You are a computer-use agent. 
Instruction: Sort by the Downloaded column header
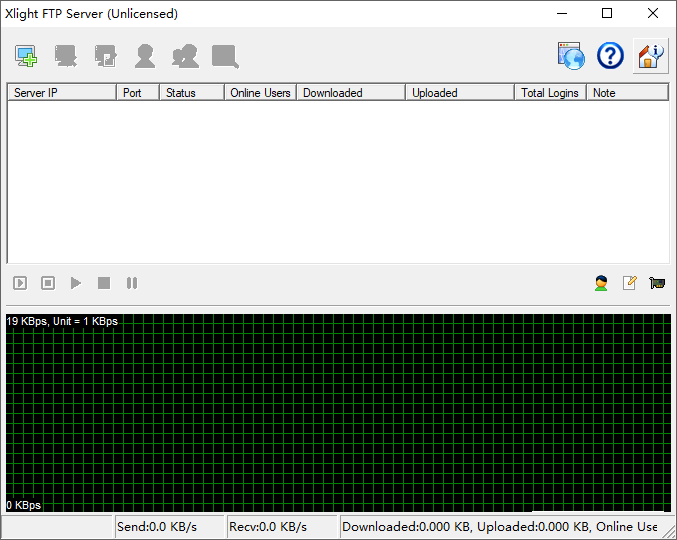(351, 93)
